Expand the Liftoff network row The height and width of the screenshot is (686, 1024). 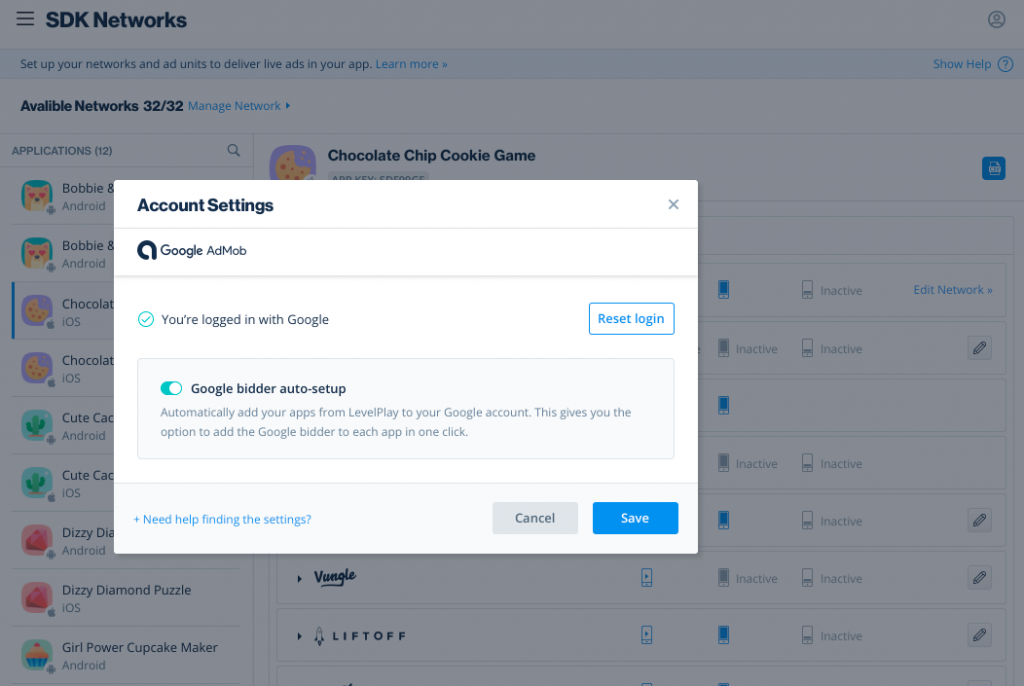click(x=299, y=635)
